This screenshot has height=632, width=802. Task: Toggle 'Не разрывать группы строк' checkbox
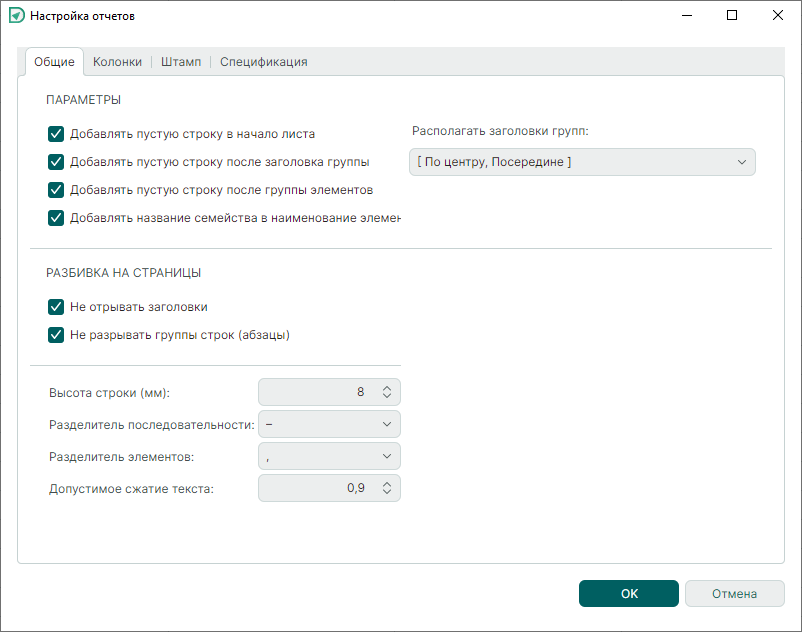[x=56, y=335]
